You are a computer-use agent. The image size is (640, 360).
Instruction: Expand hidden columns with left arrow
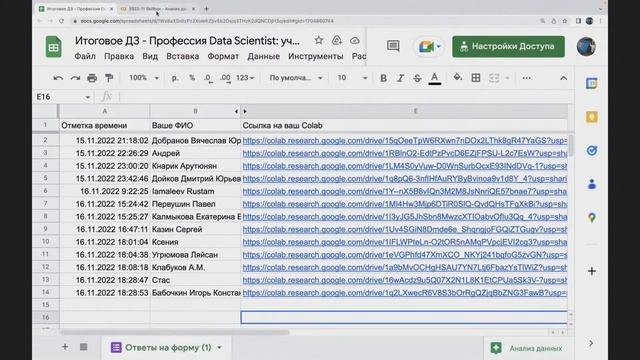(236, 111)
